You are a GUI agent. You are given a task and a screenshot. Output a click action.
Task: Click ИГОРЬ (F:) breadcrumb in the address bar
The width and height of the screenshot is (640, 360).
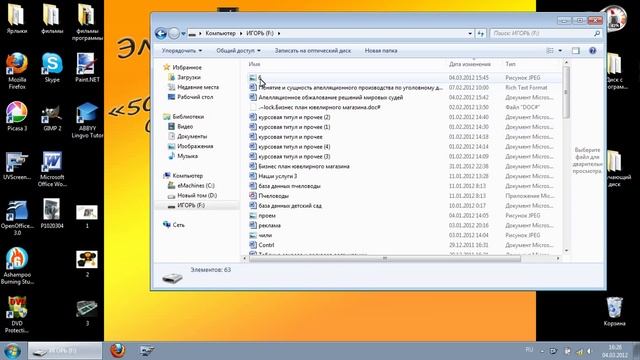tap(260, 33)
